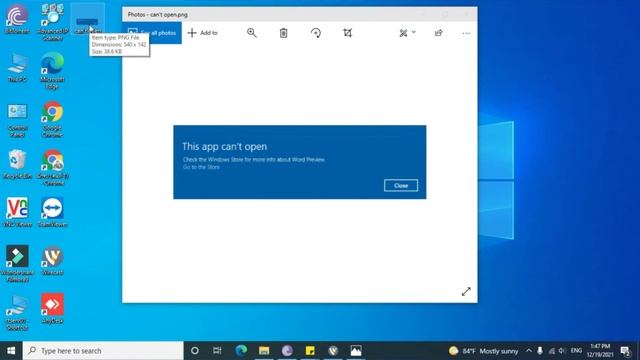640x360 pixels.
Task: Show hidden tray icons chevron
Action: pos(529,351)
